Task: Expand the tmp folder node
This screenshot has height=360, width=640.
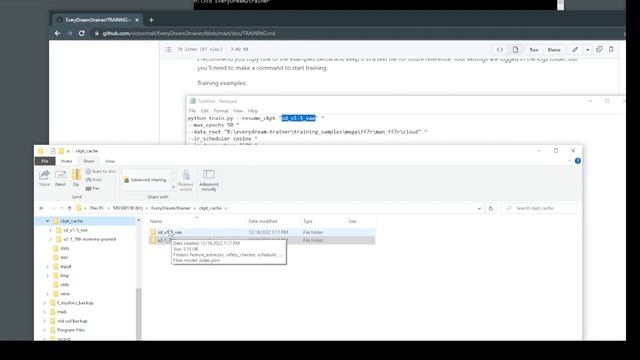Action: tap(47, 276)
